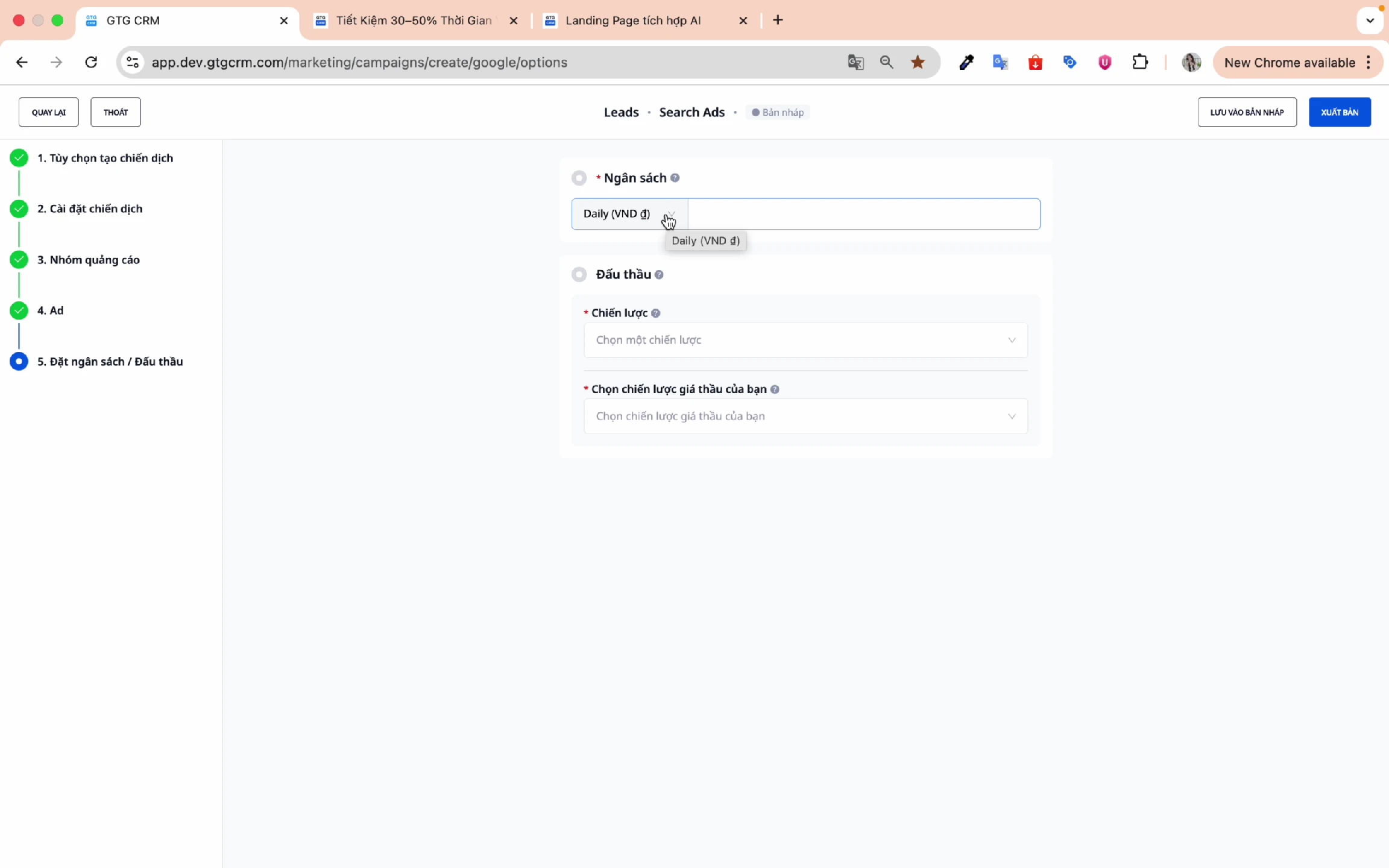The height and width of the screenshot is (868, 1389).
Task: Open the Extensions puzzle icon
Action: pos(1139,62)
